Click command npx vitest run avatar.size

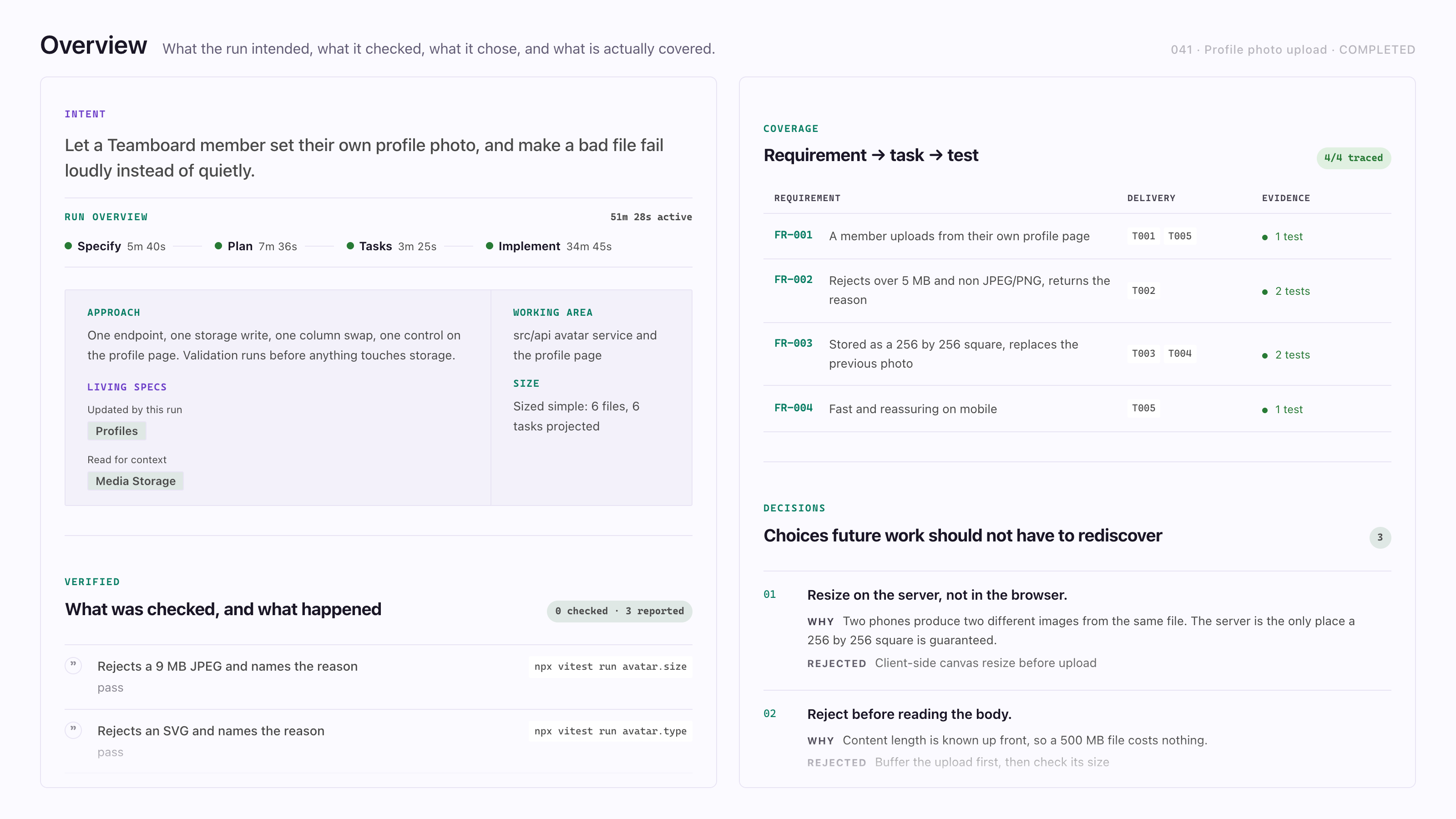[x=611, y=667]
